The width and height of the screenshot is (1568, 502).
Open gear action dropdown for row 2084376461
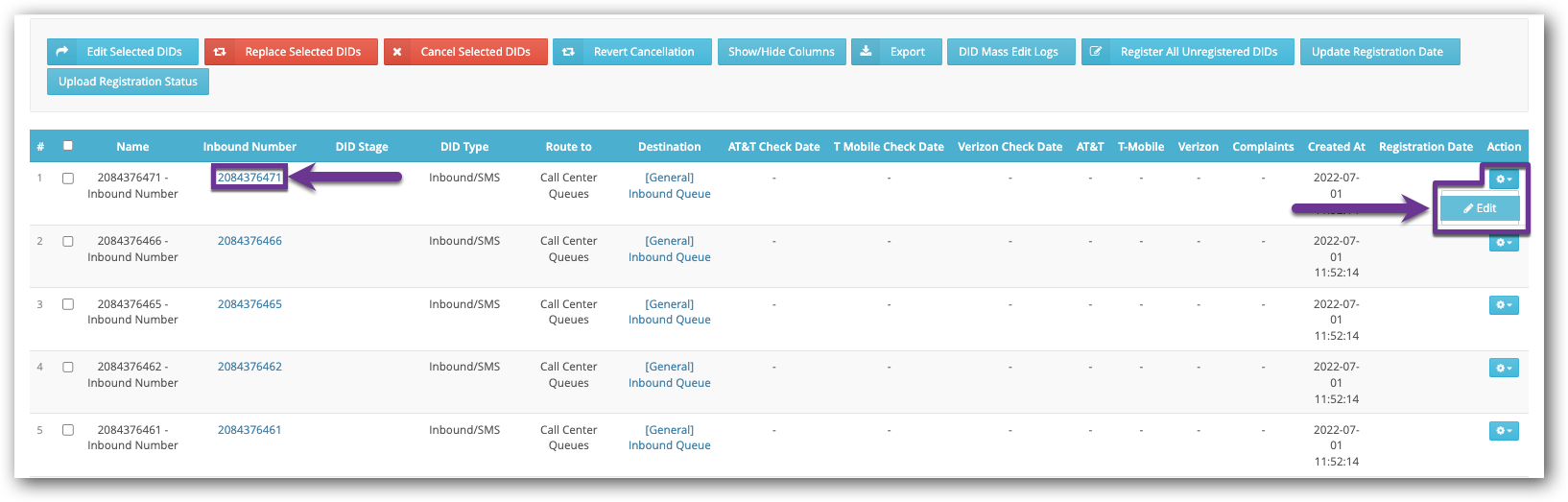[1504, 431]
